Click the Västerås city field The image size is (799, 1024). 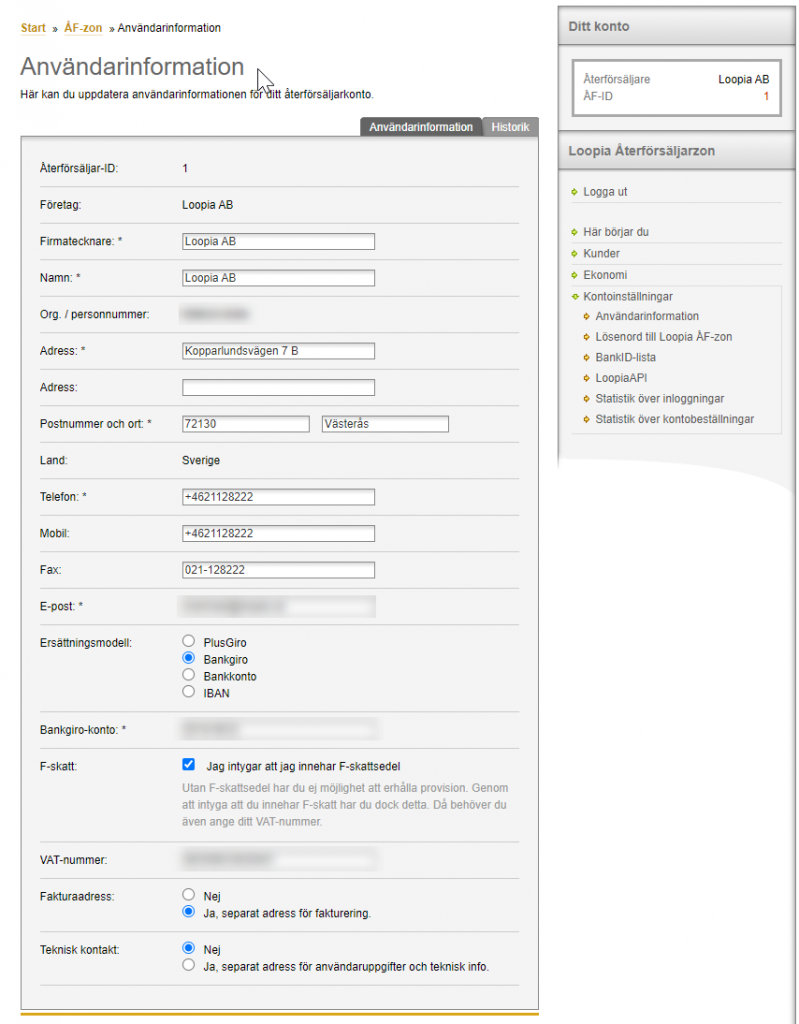(385, 424)
